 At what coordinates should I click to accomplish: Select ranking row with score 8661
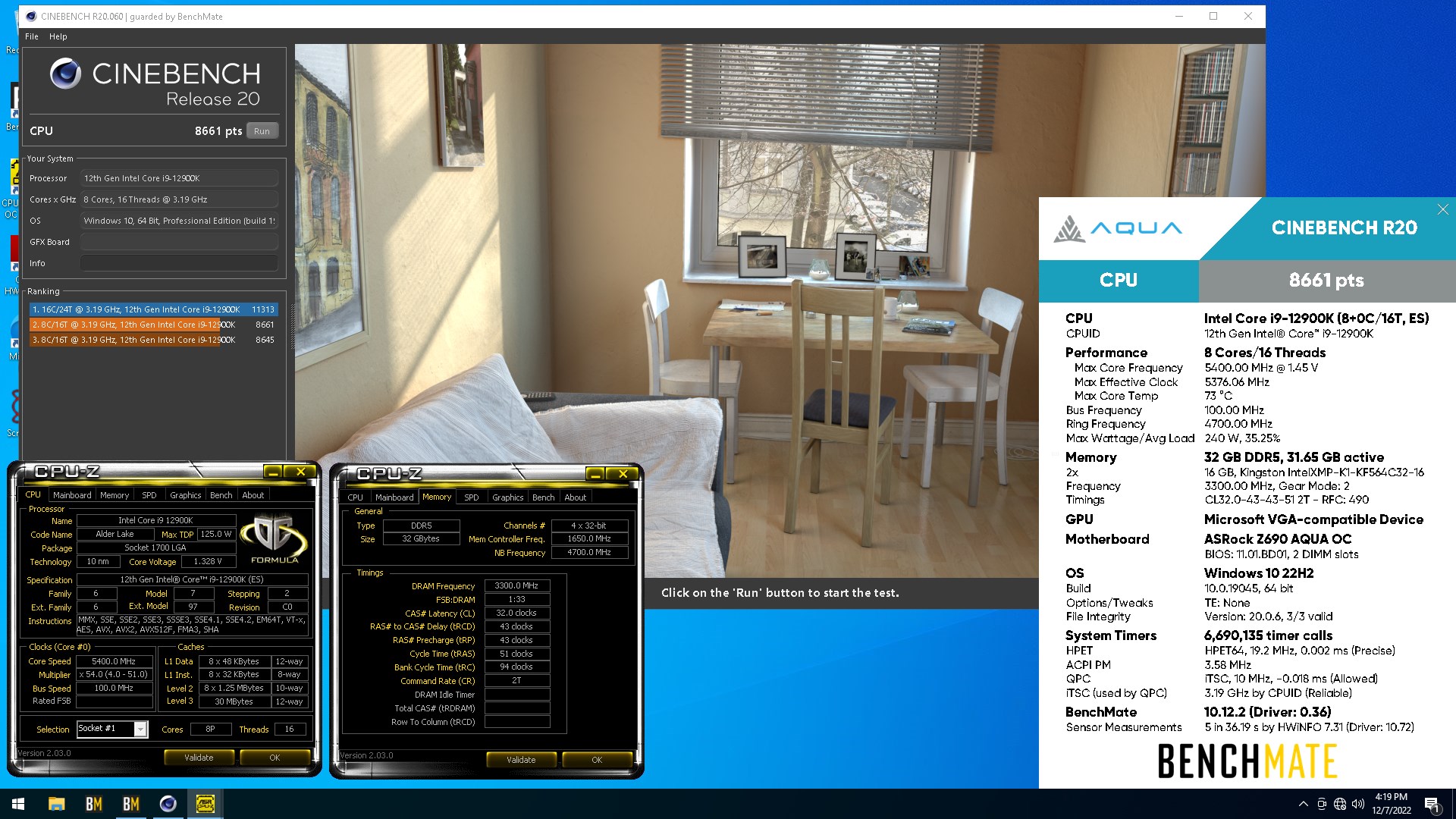(x=153, y=325)
